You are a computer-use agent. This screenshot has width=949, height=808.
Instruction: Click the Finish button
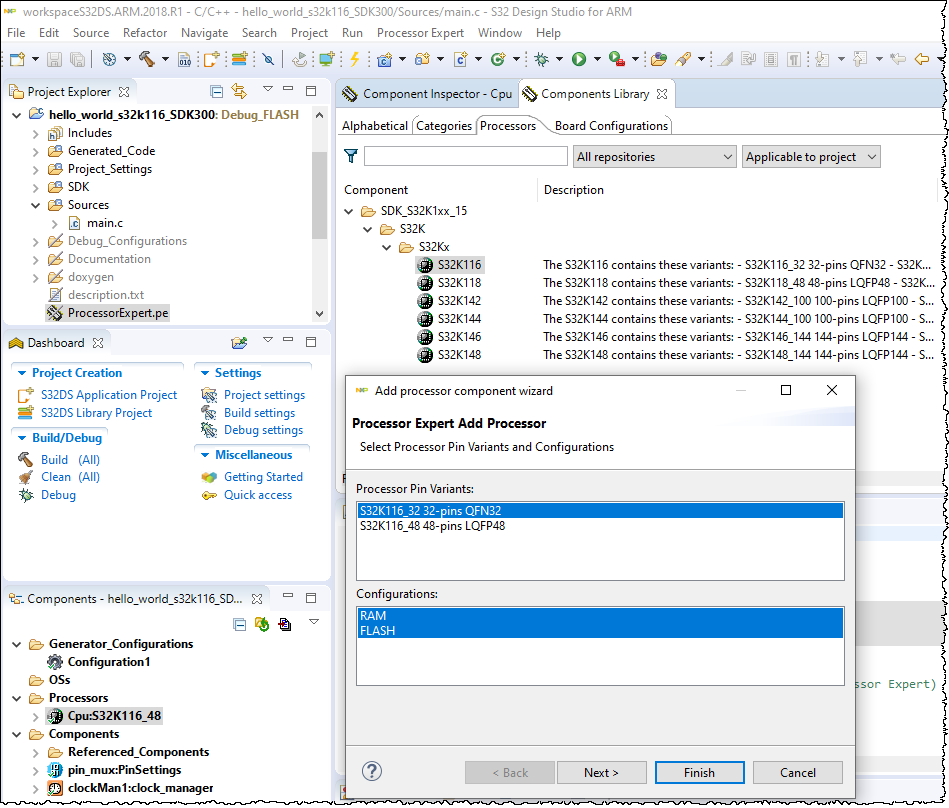click(699, 772)
